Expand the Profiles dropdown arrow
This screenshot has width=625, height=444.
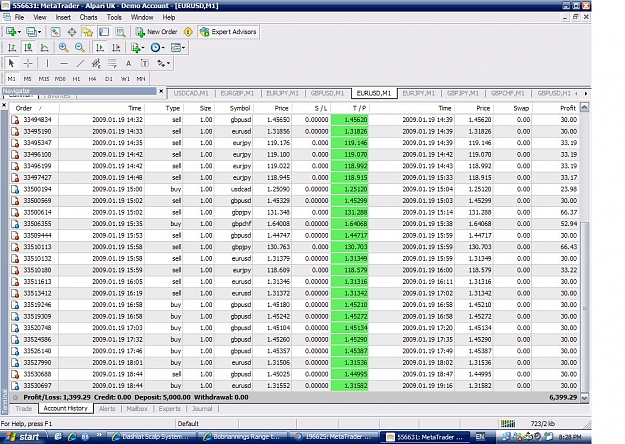coord(39,32)
